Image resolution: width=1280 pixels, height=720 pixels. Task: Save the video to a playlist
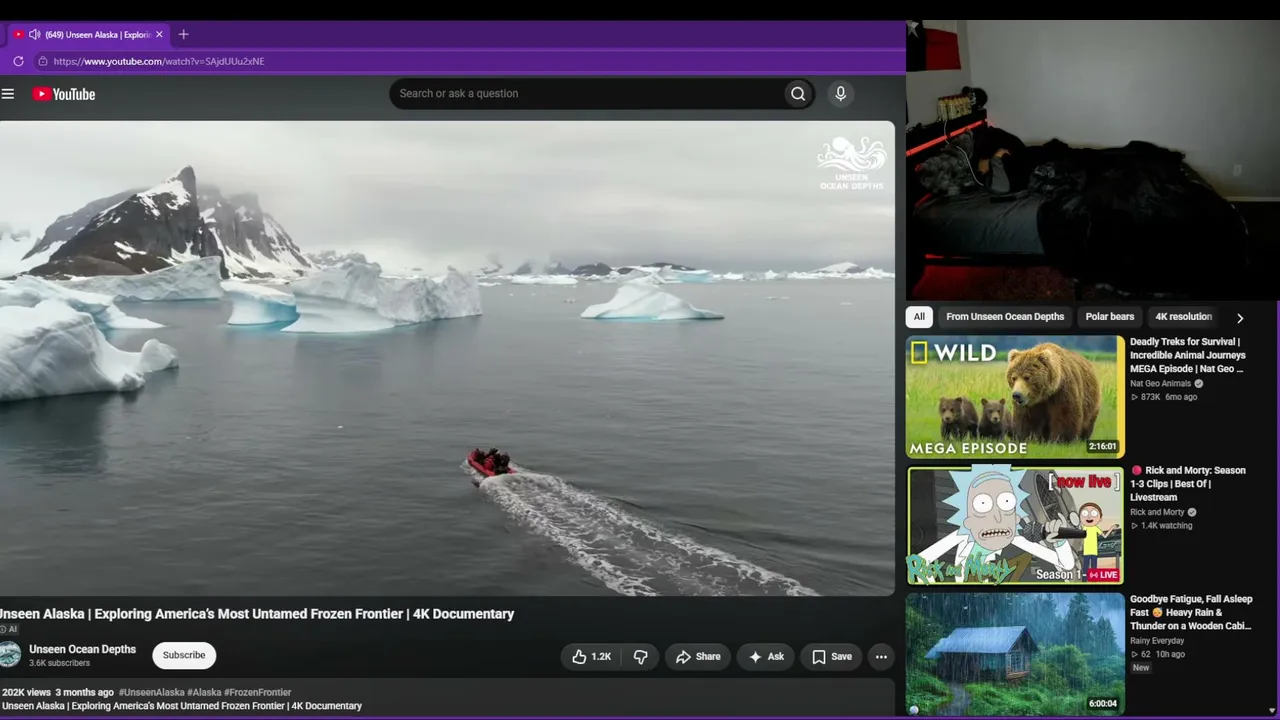point(831,657)
